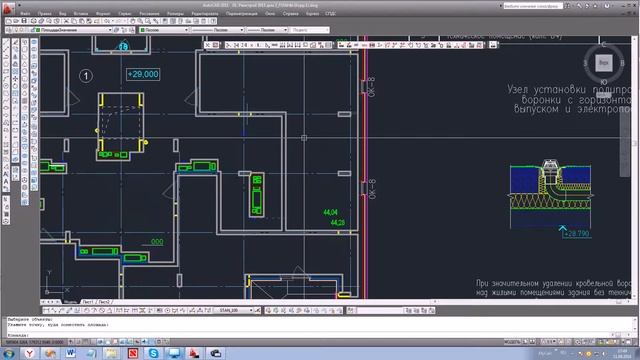Click the Open file icon
This screenshot has height=360, width=640.
[x=16, y=21]
